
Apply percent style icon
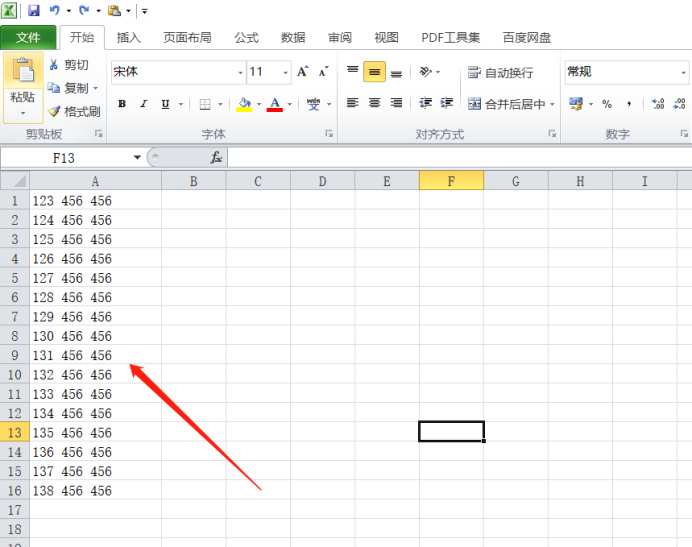click(607, 104)
